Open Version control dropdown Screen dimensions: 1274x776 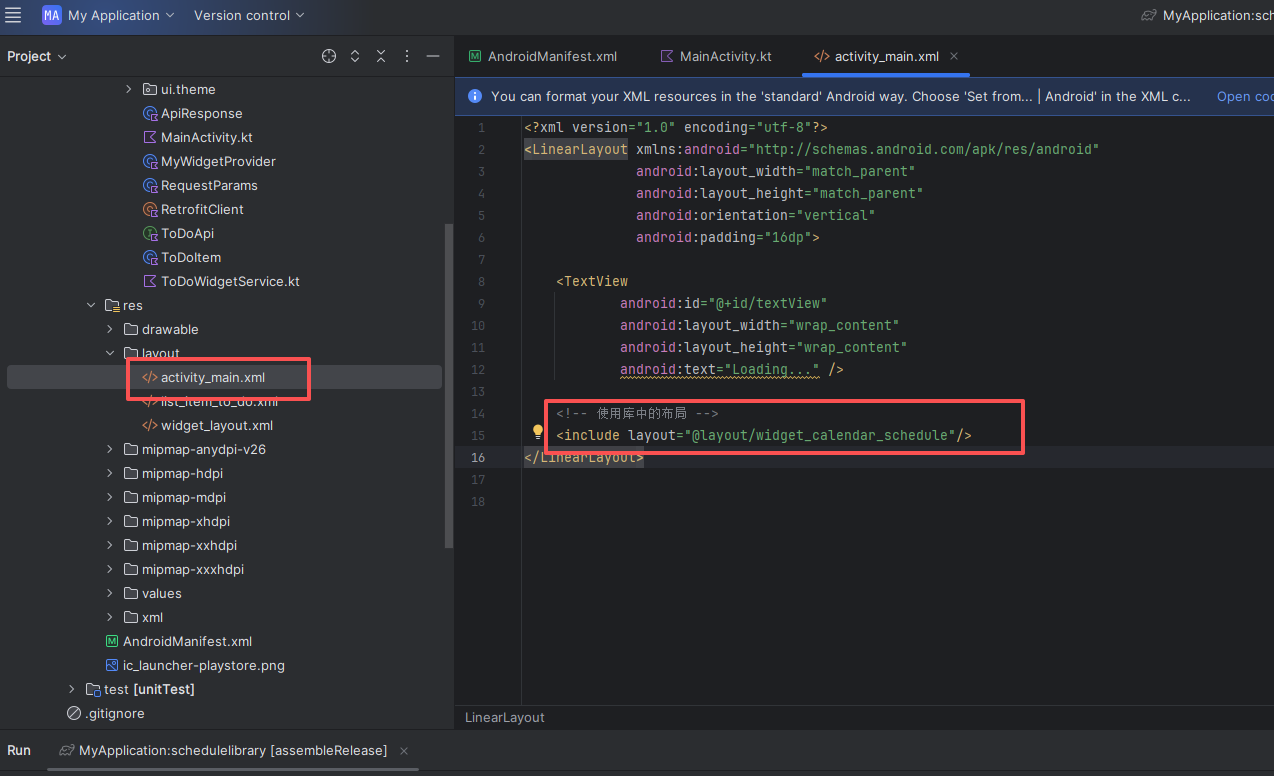[x=249, y=15]
